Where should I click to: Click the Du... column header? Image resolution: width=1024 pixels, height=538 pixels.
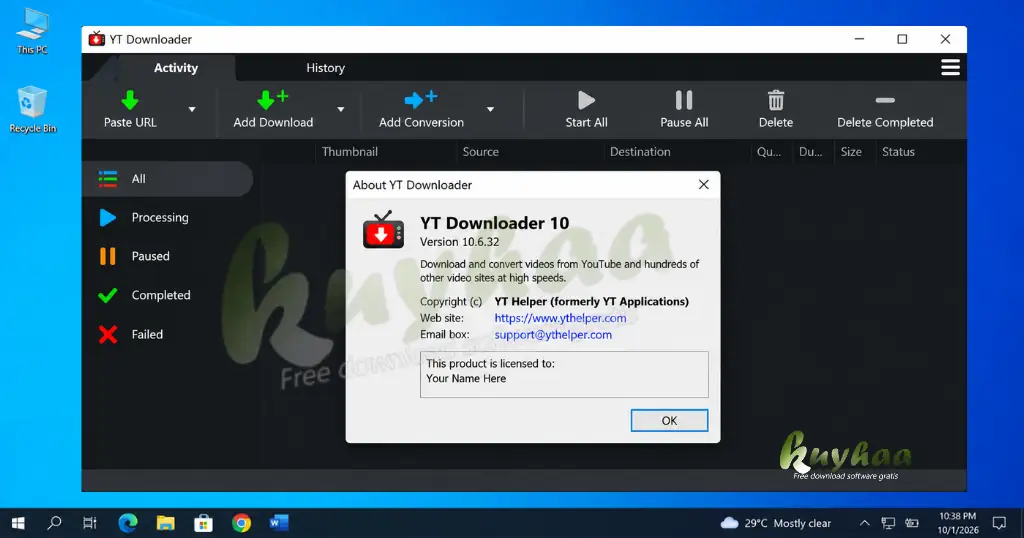tap(810, 151)
